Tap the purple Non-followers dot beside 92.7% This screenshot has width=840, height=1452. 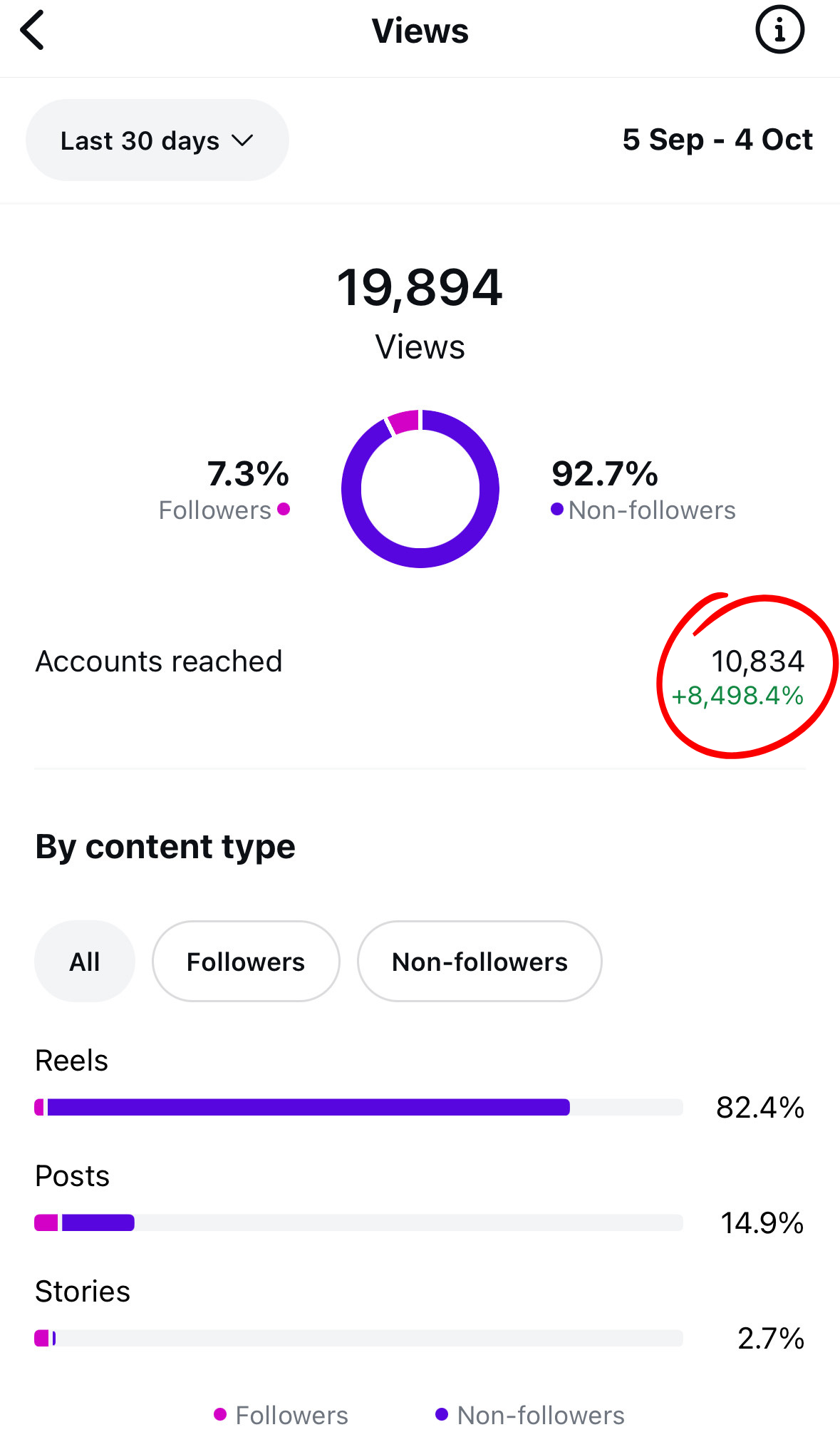click(557, 509)
